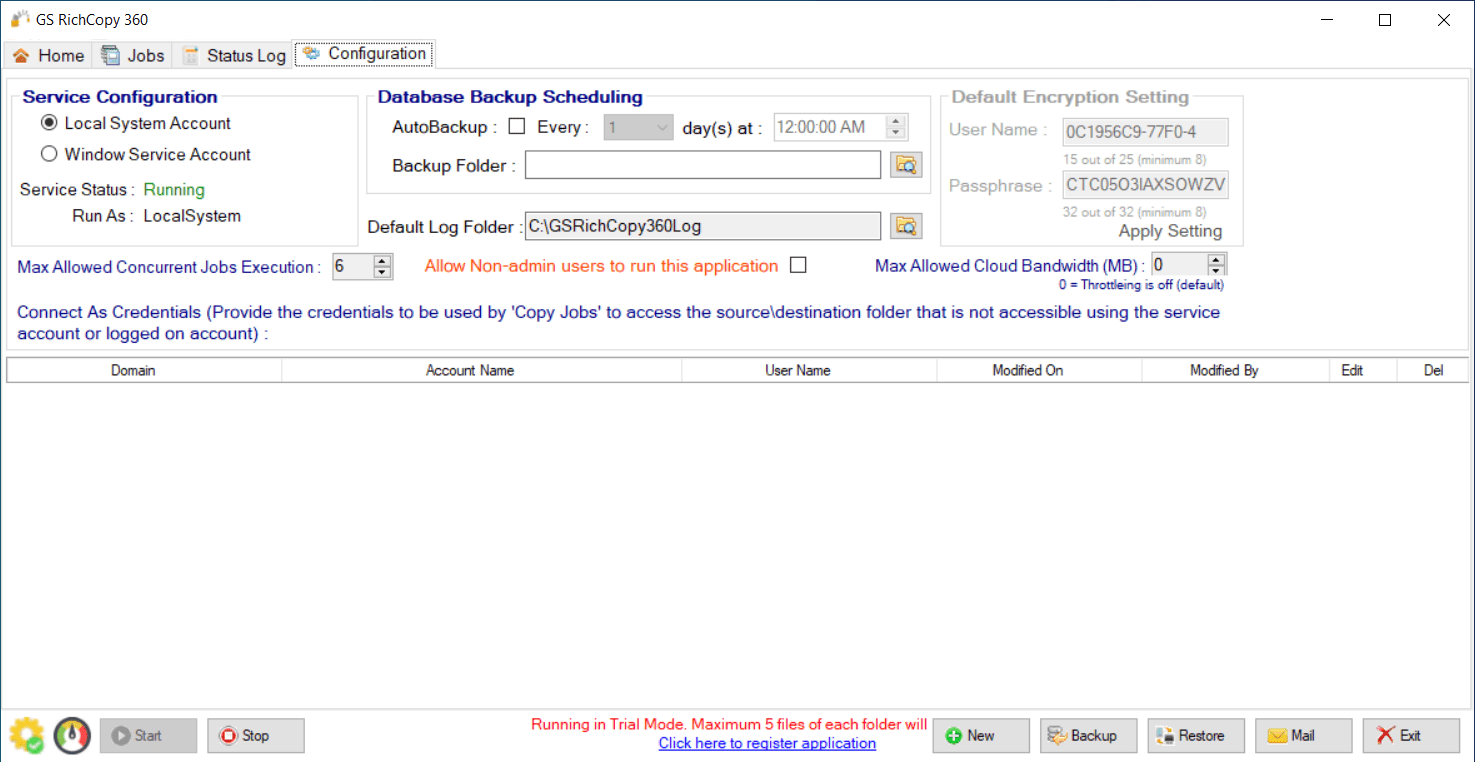This screenshot has width=1475, height=762.
Task: Open the Every day(s) interval dropdown
Action: (639, 128)
